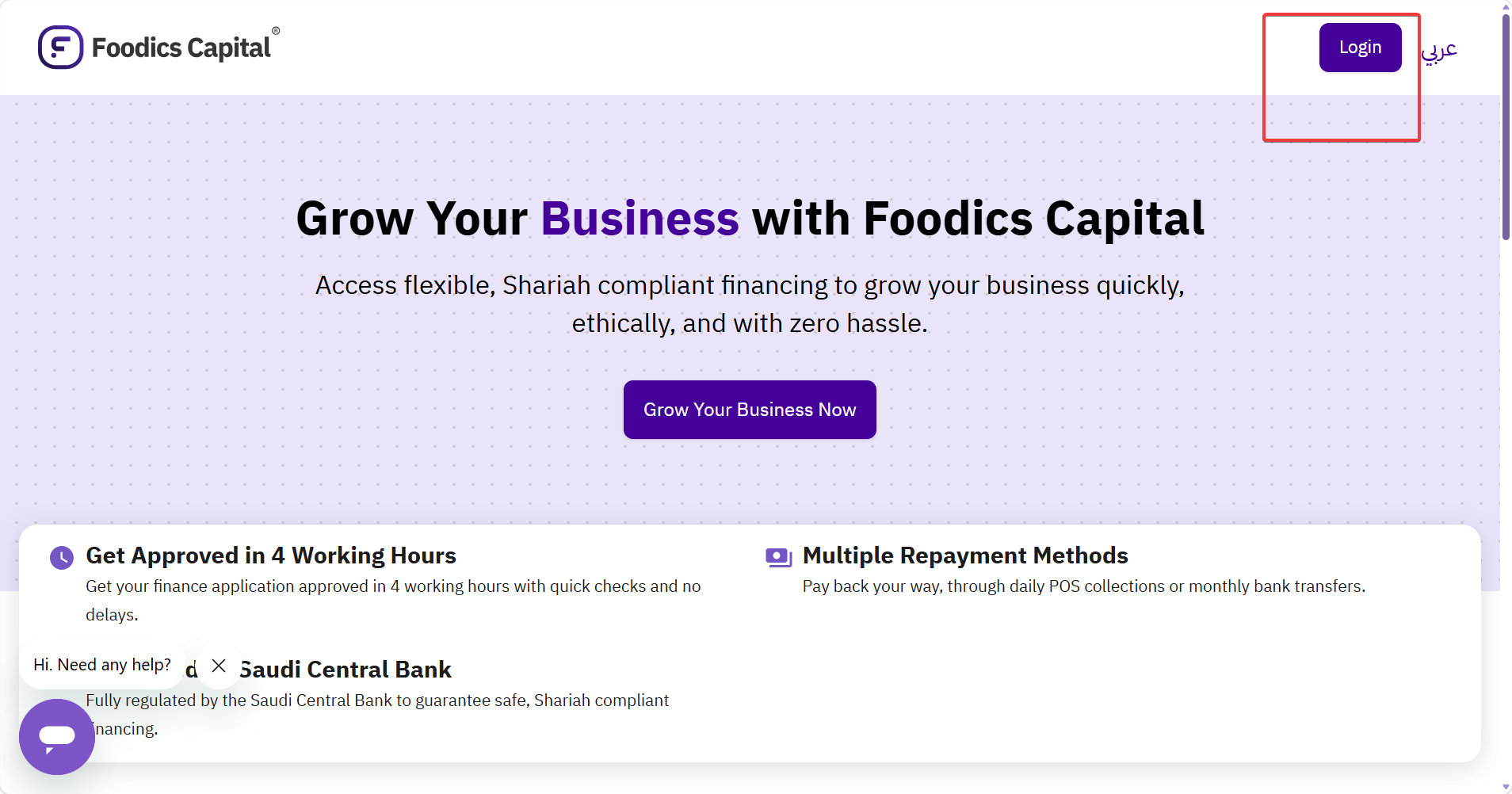This screenshot has height=794, width=1512.
Task: Click the daily POS collections description text
Action: (x=1083, y=586)
